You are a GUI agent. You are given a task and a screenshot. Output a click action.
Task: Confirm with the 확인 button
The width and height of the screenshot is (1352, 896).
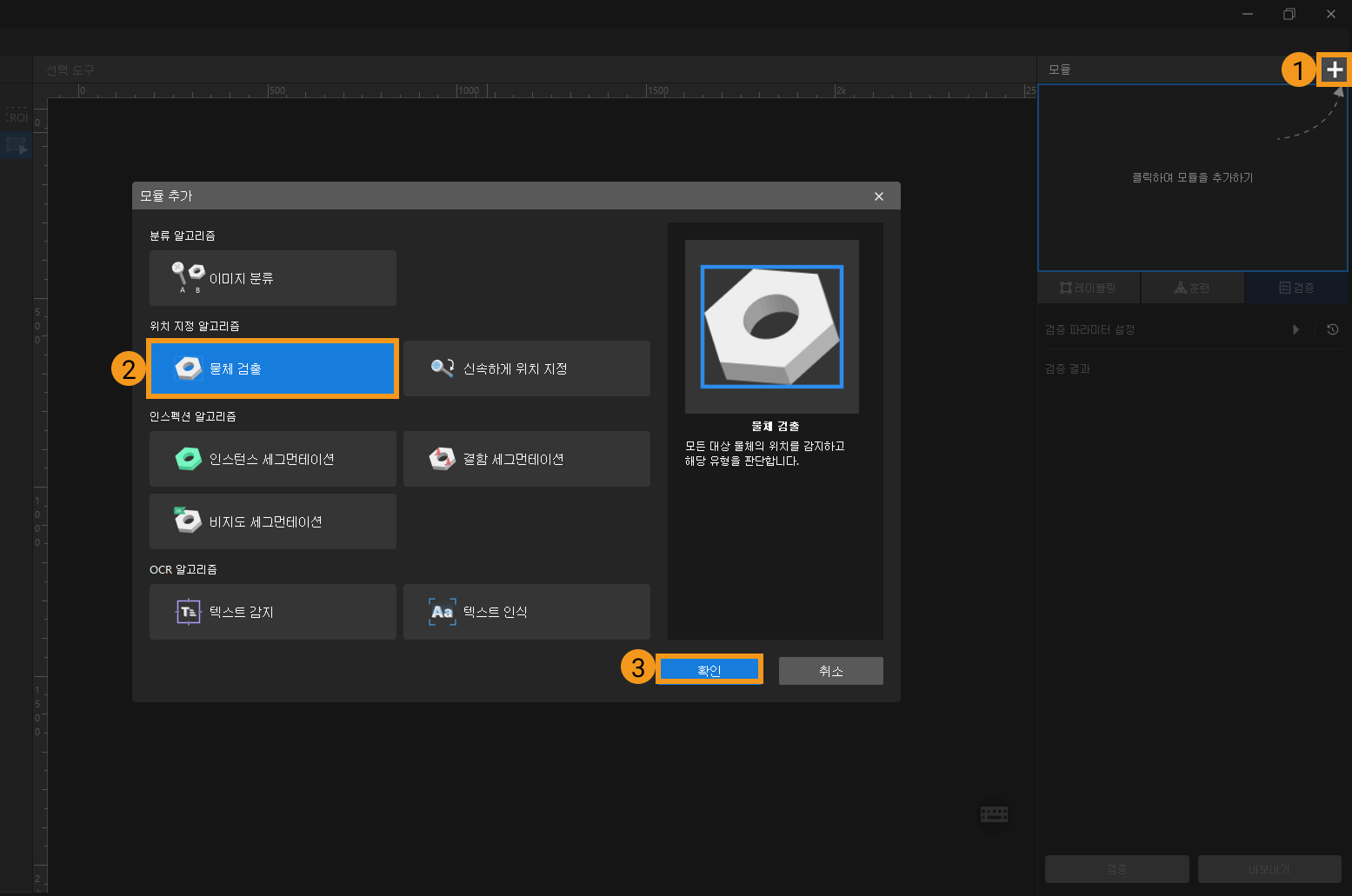point(709,670)
